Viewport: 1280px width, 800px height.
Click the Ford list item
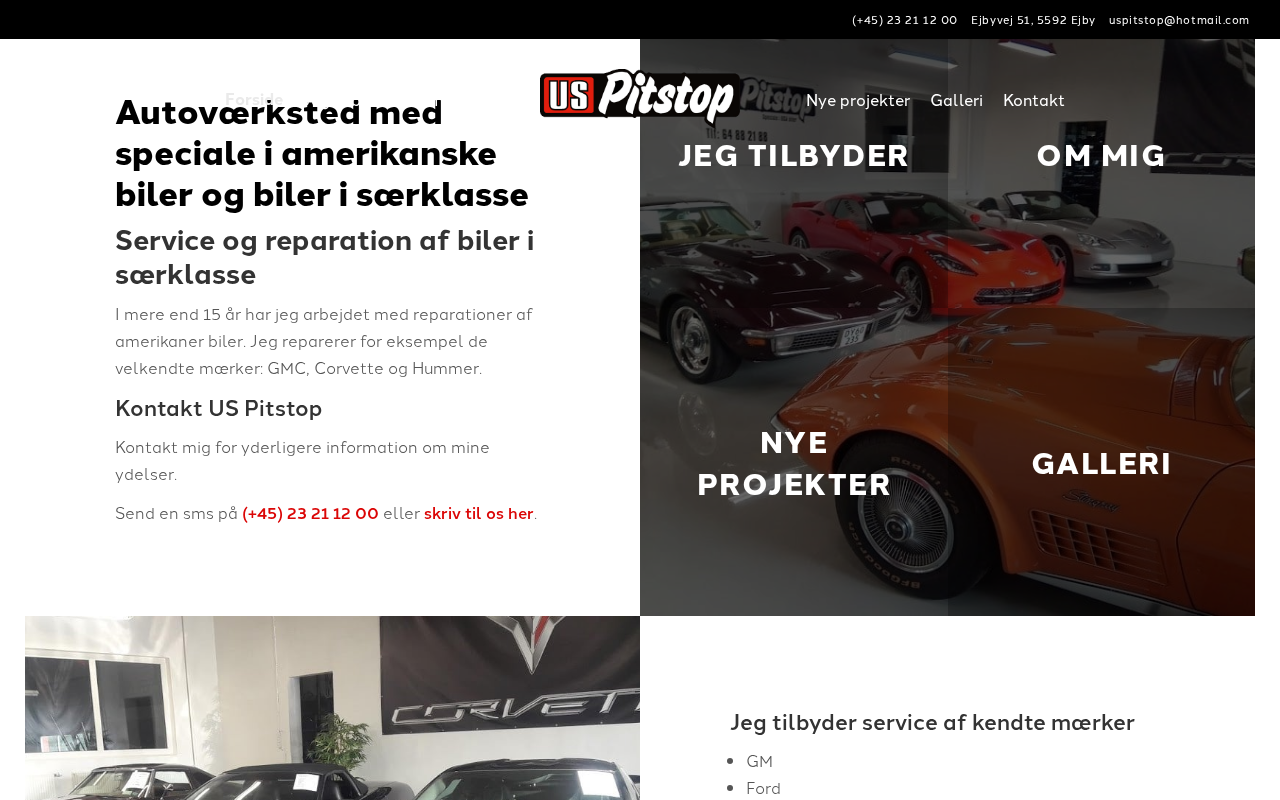click(763, 788)
